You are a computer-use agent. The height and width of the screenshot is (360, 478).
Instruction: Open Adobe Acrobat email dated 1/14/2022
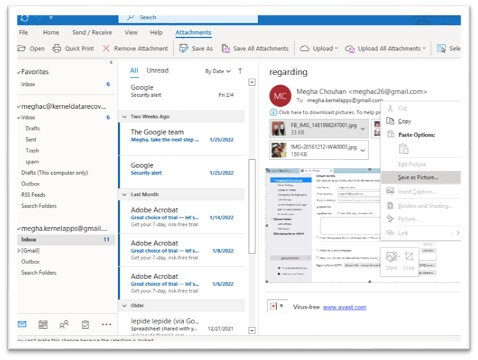(182, 217)
